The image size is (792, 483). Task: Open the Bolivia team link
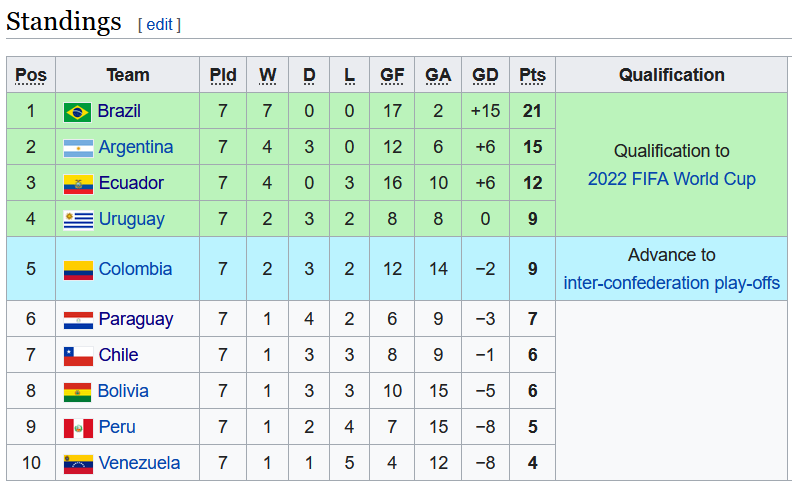click(123, 391)
